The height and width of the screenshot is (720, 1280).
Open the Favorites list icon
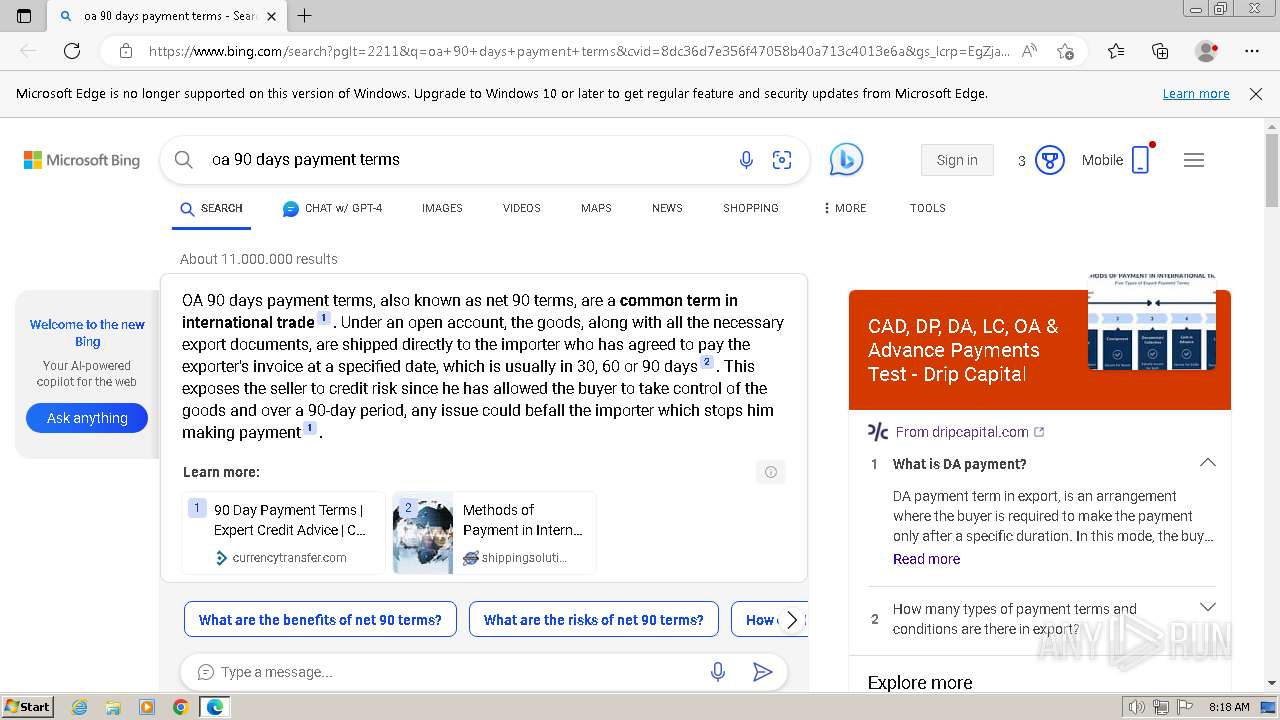pos(1116,51)
